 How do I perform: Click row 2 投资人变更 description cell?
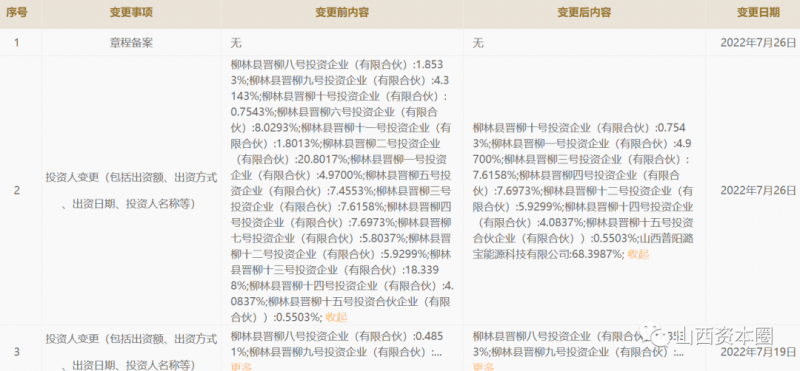tap(131, 191)
